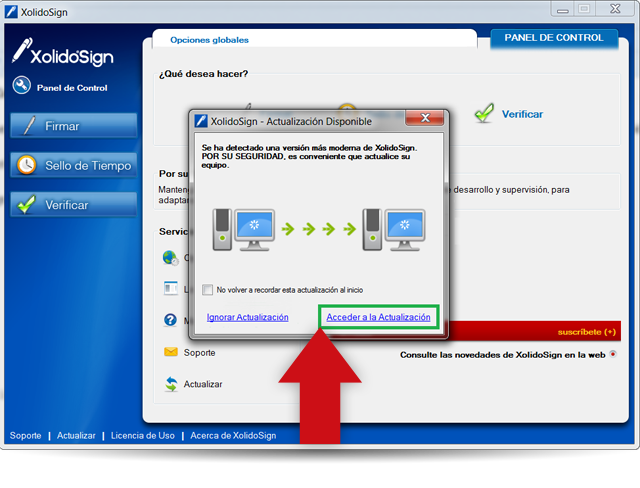The width and height of the screenshot is (640, 488).
Task: Click the globe icon in services list
Action: pyautogui.click(x=170, y=258)
